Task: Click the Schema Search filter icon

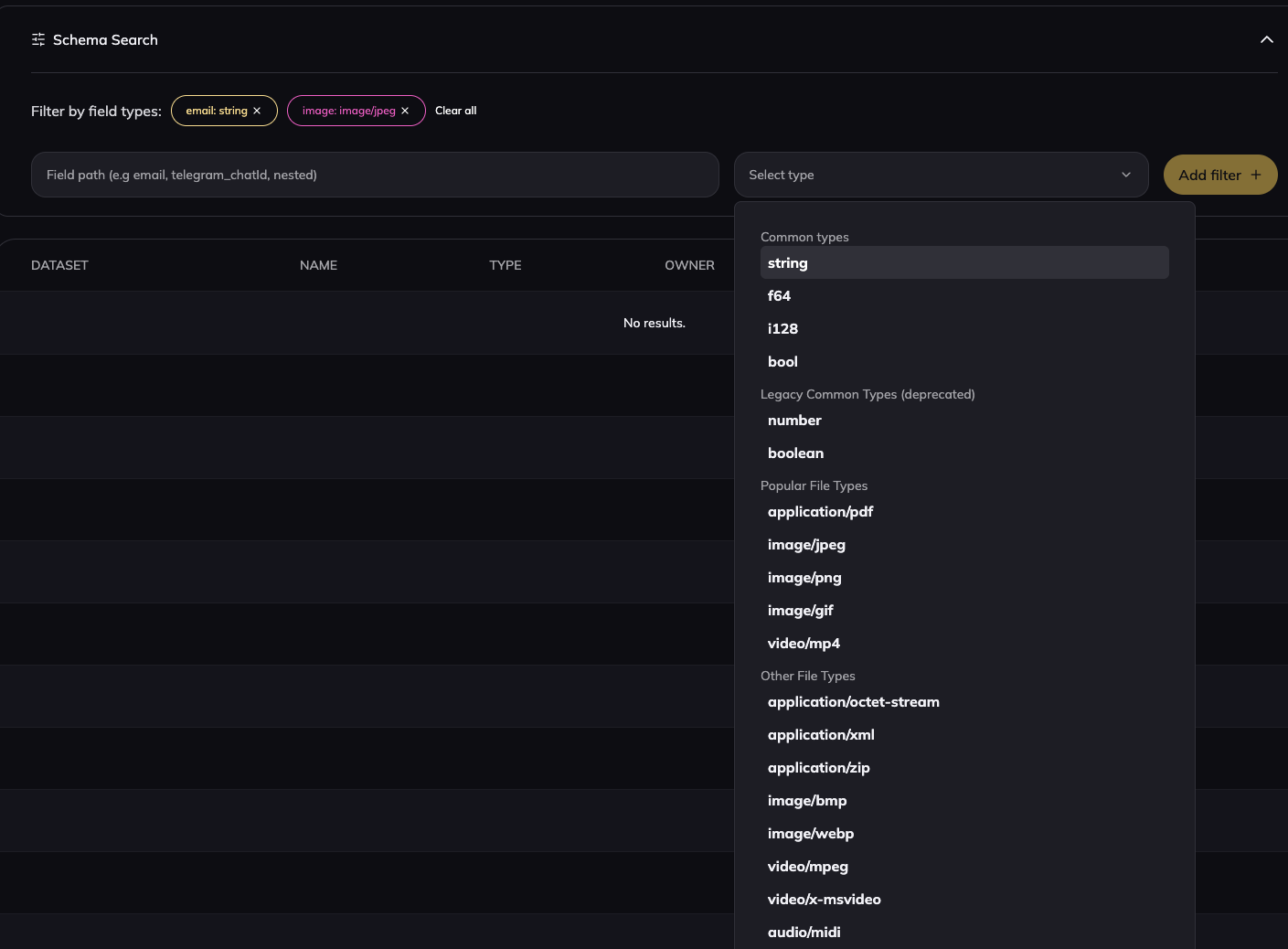Action: [x=37, y=39]
